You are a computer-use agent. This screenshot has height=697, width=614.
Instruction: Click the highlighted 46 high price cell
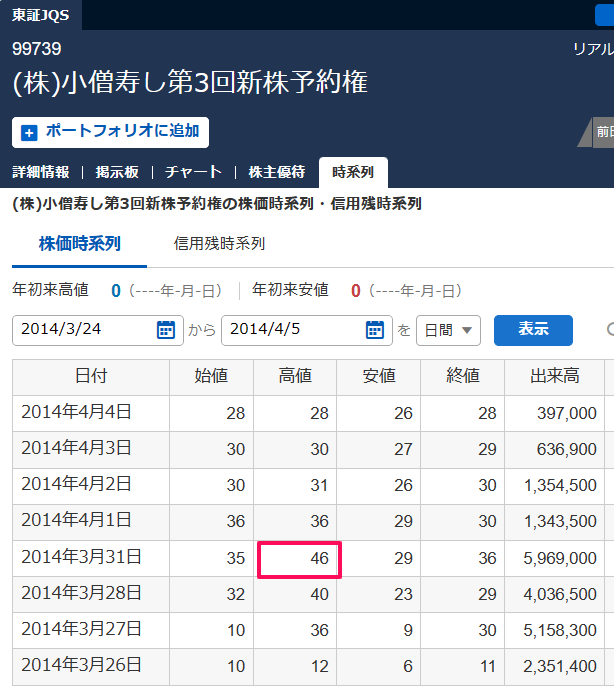pyautogui.click(x=300, y=559)
